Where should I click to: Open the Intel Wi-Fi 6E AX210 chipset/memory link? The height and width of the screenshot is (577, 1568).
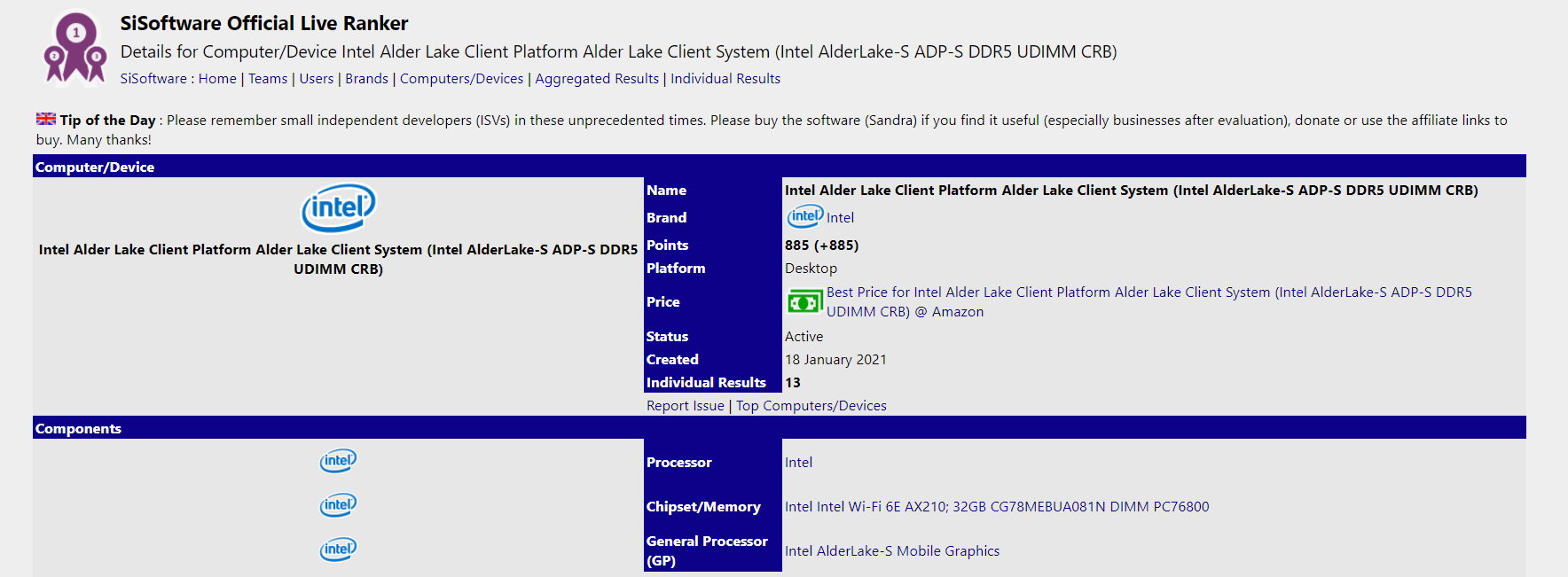click(x=997, y=507)
